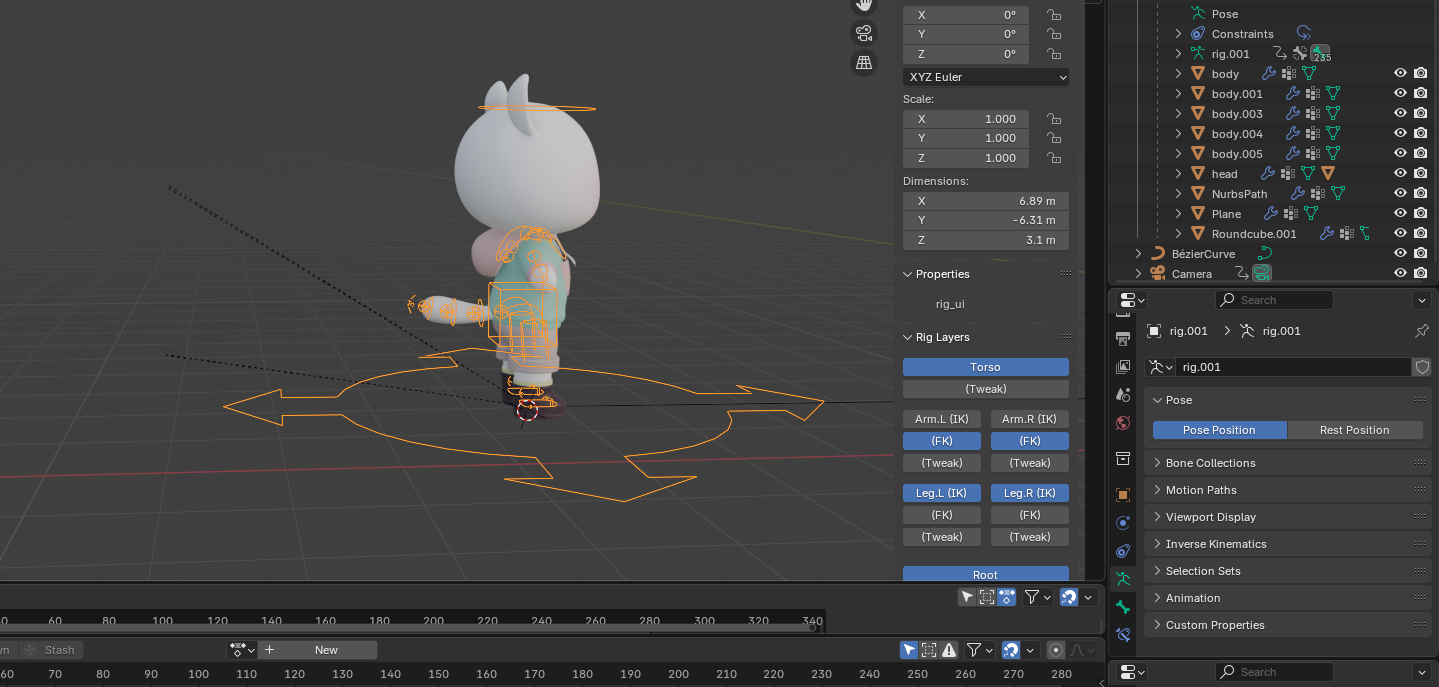
Task: Click the modifier wrench icon on NurbsPath row
Action: [1298, 194]
